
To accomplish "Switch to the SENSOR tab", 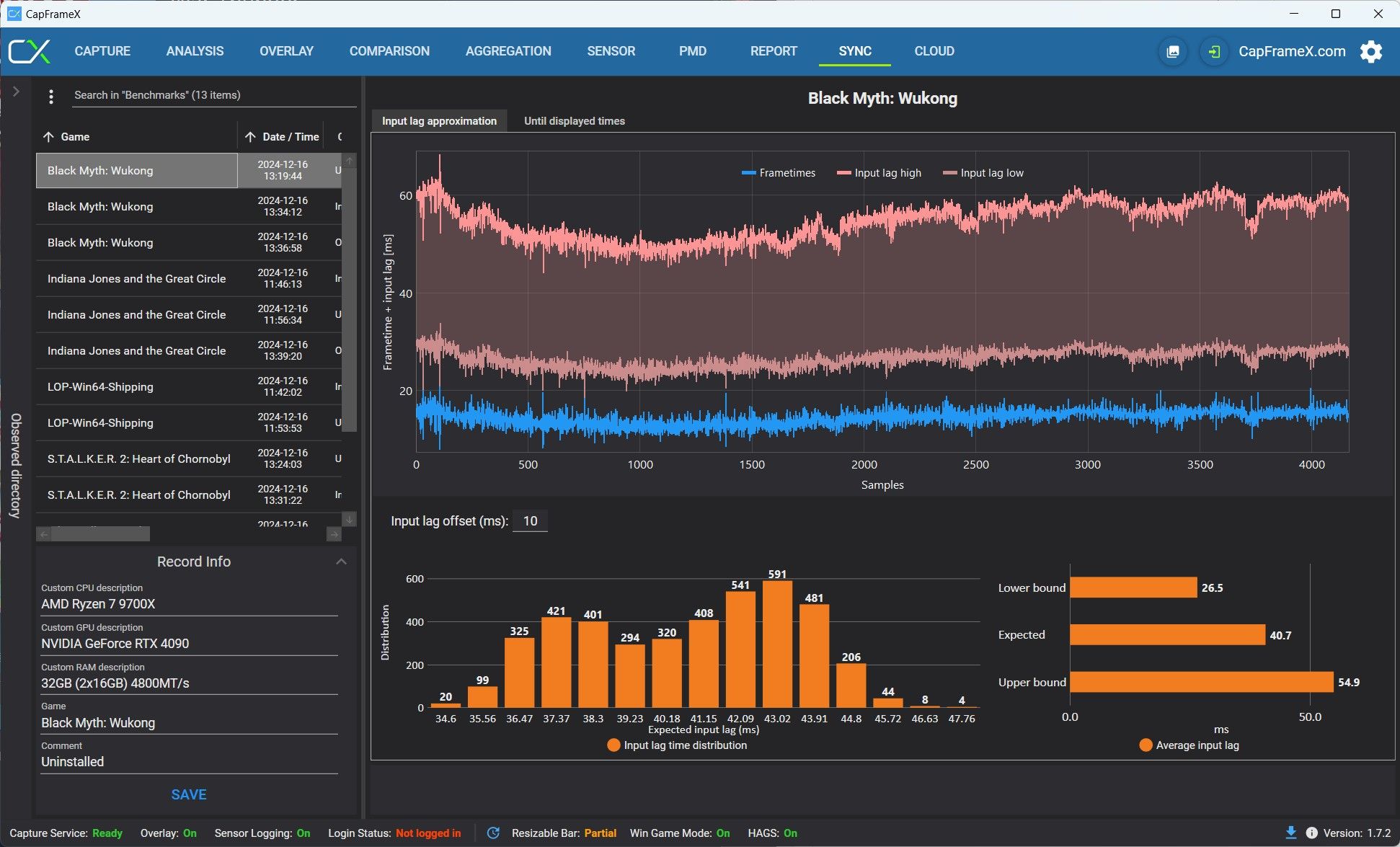I will [611, 51].
